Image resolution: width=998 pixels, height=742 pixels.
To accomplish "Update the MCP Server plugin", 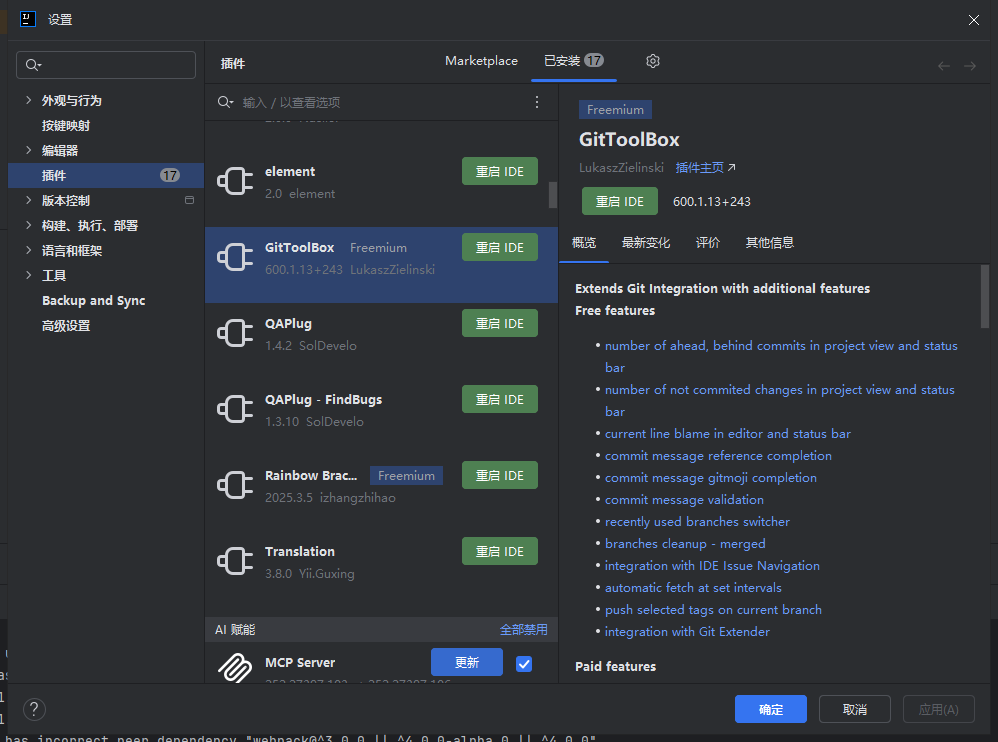I will click(467, 662).
